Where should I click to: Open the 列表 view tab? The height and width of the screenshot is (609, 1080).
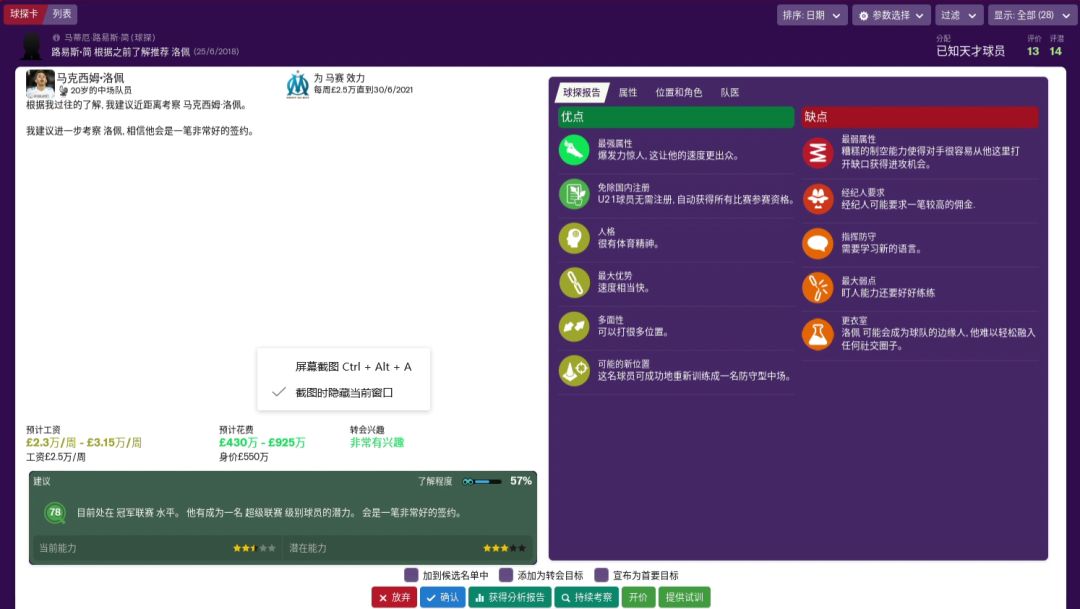[x=61, y=14]
